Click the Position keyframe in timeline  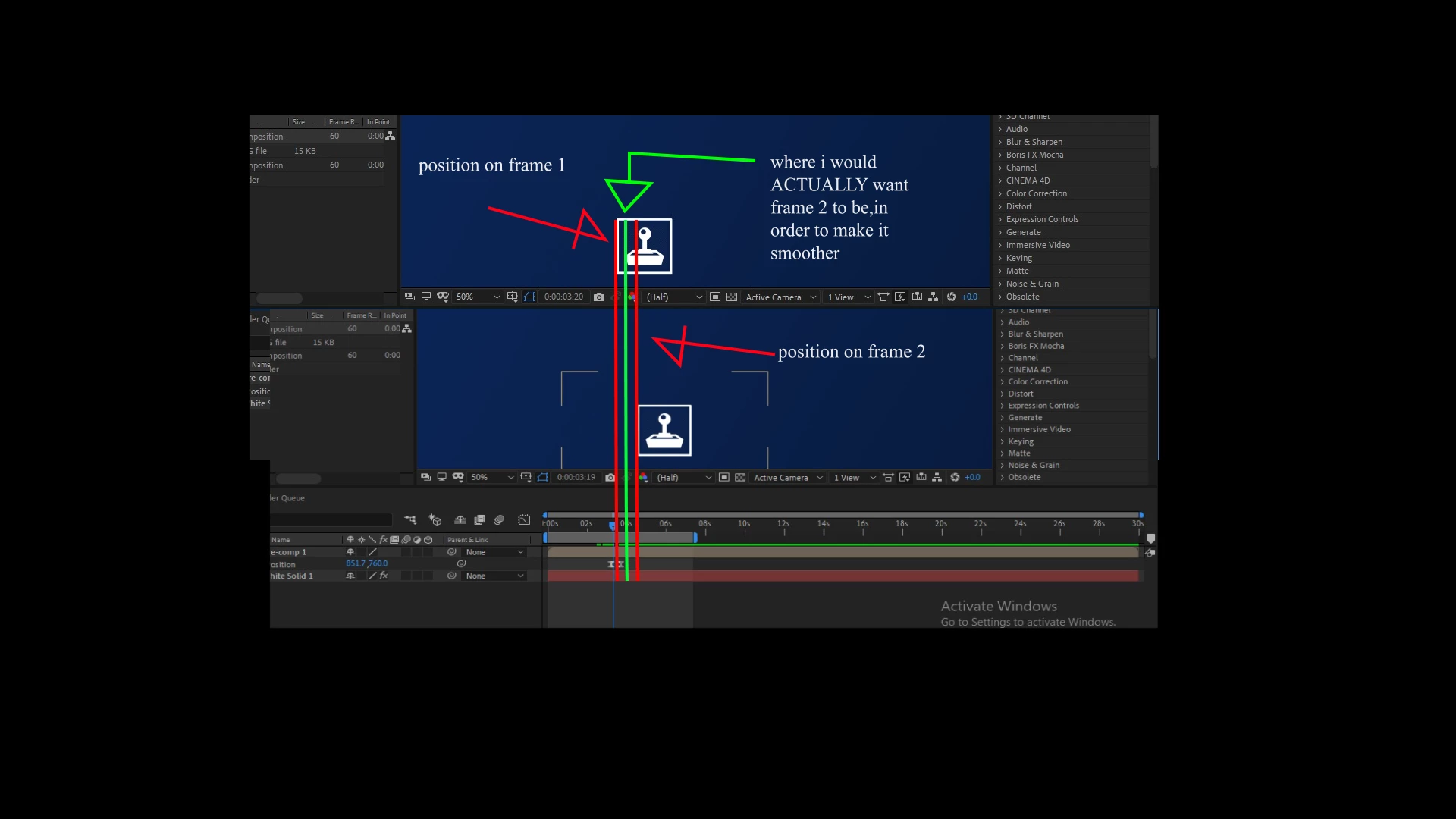click(611, 565)
